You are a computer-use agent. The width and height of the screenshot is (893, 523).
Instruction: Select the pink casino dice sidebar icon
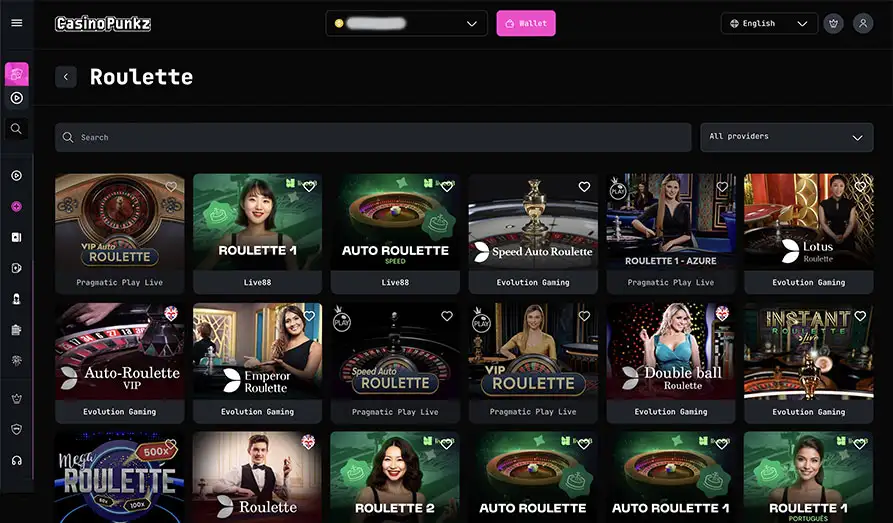click(17, 74)
